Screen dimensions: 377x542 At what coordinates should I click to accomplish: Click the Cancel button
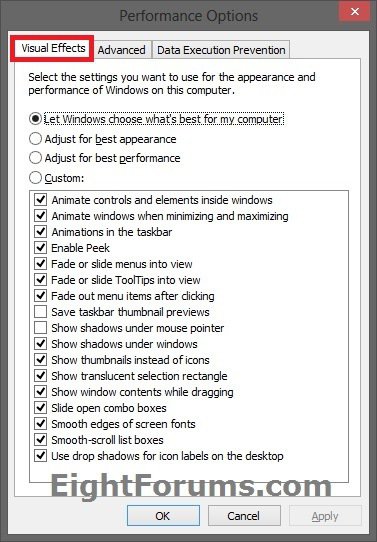[244, 516]
